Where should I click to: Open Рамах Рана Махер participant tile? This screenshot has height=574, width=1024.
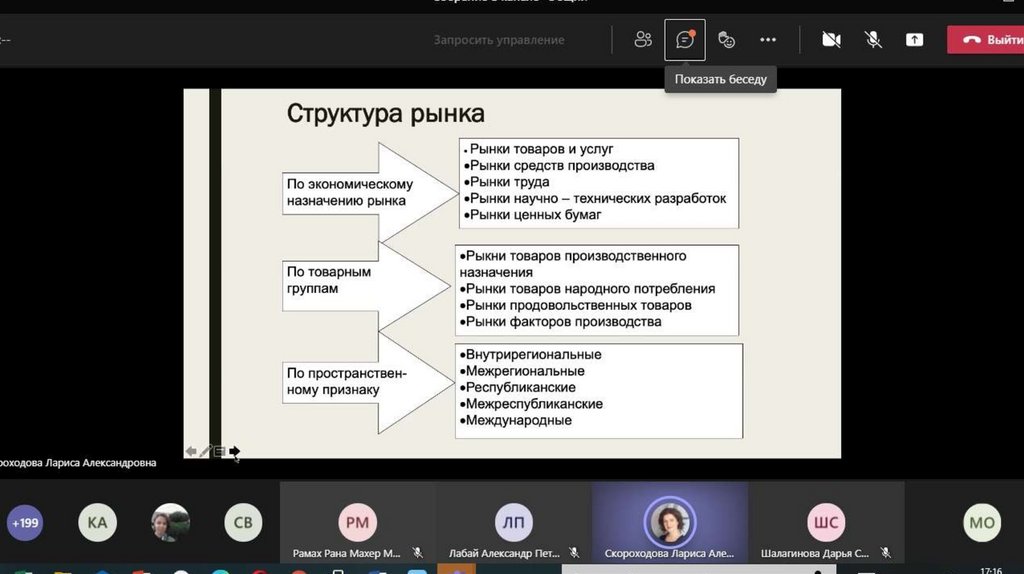click(357, 522)
